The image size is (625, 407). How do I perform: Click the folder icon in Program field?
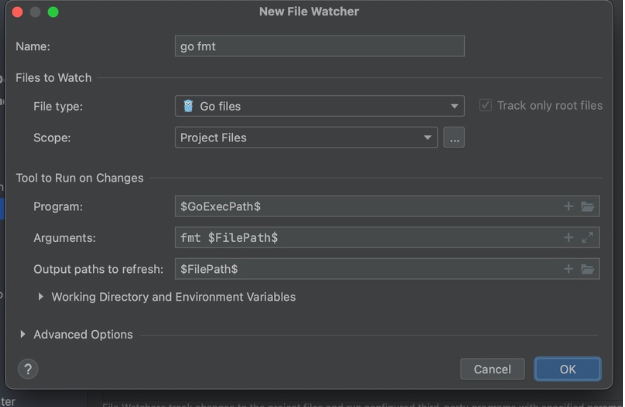click(x=587, y=206)
